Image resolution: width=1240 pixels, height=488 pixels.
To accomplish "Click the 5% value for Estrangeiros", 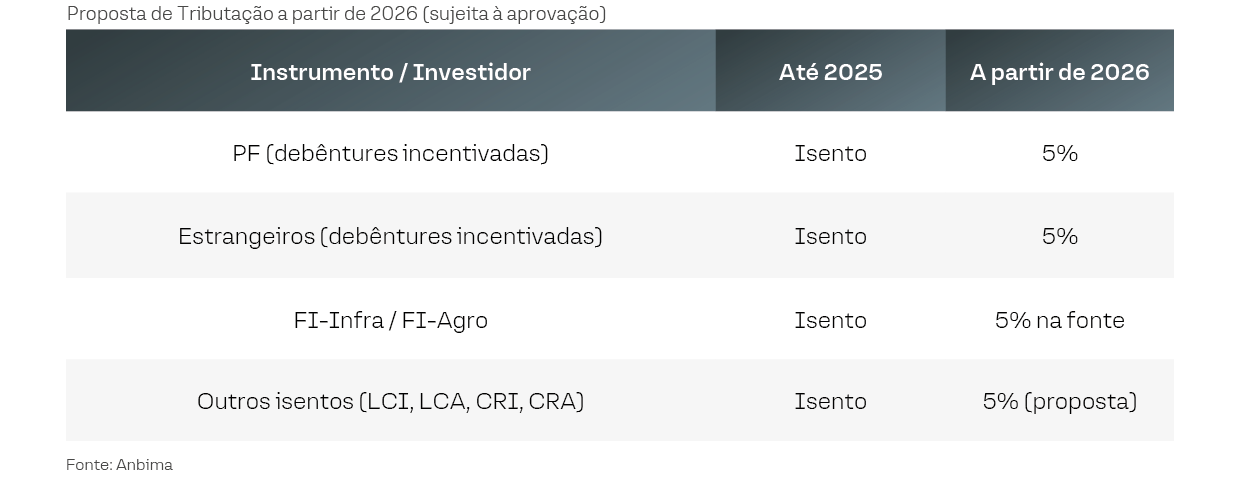I will 1059,236.
